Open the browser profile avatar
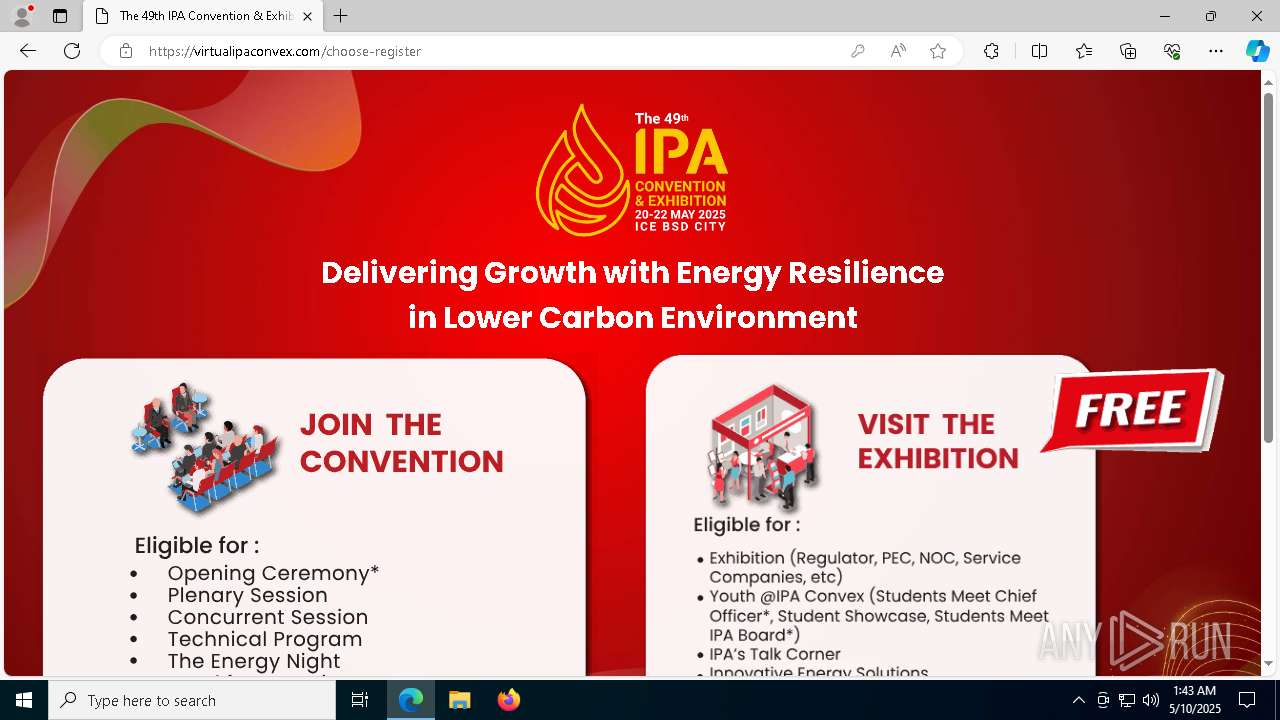The image size is (1280, 720). tap(22, 16)
